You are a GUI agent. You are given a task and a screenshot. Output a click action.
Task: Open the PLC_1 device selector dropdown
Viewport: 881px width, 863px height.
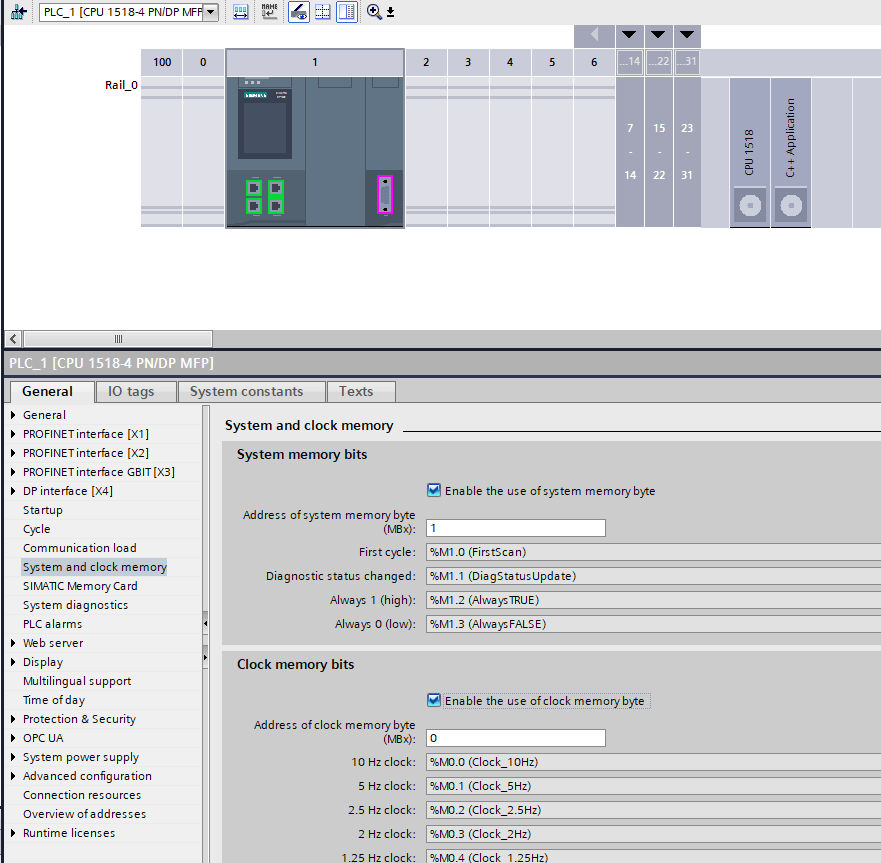[x=210, y=12]
